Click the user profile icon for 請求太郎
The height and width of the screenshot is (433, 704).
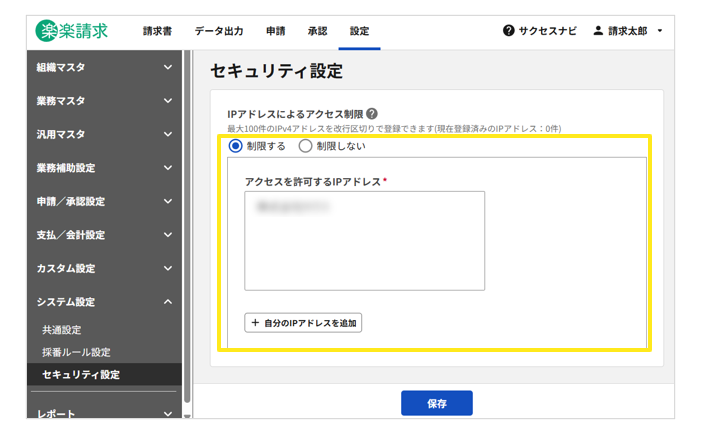click(x=598, y=31)
